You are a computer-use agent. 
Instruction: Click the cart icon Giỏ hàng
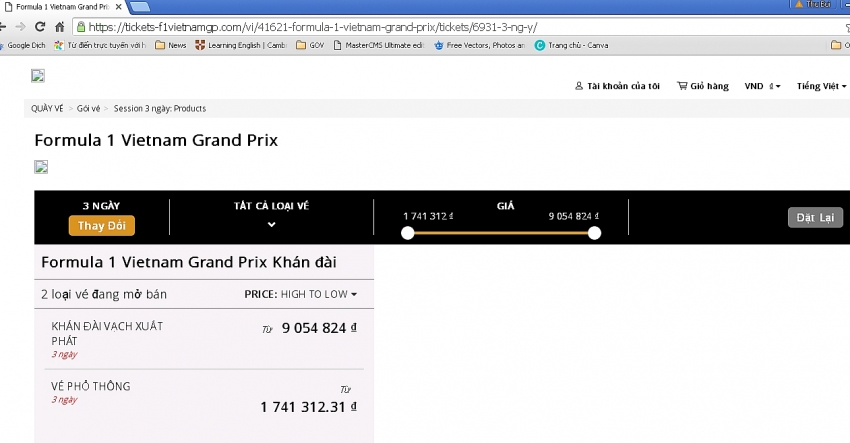pyautogui.click(x=682, y=86)
